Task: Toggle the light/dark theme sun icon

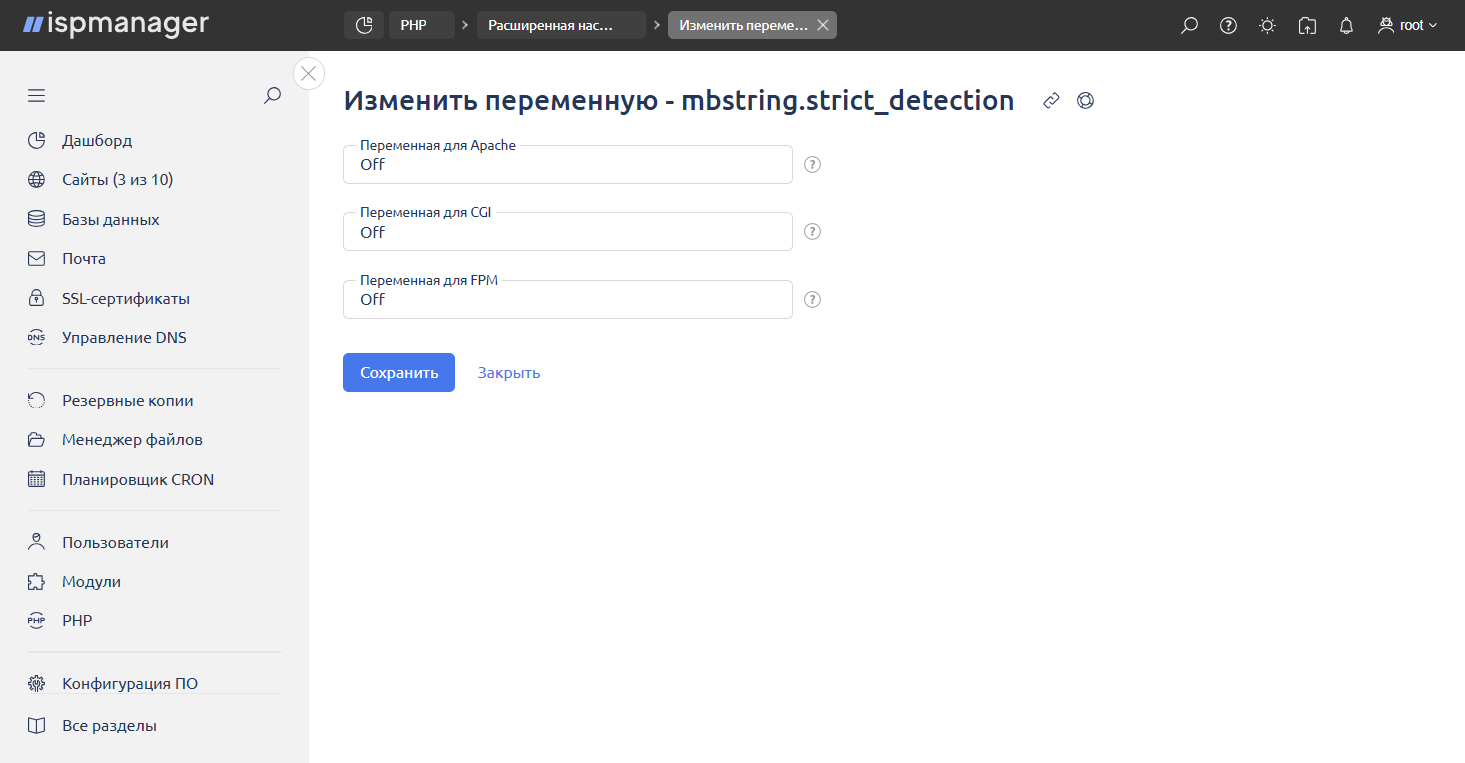Action: click(x=1267, y=26)
